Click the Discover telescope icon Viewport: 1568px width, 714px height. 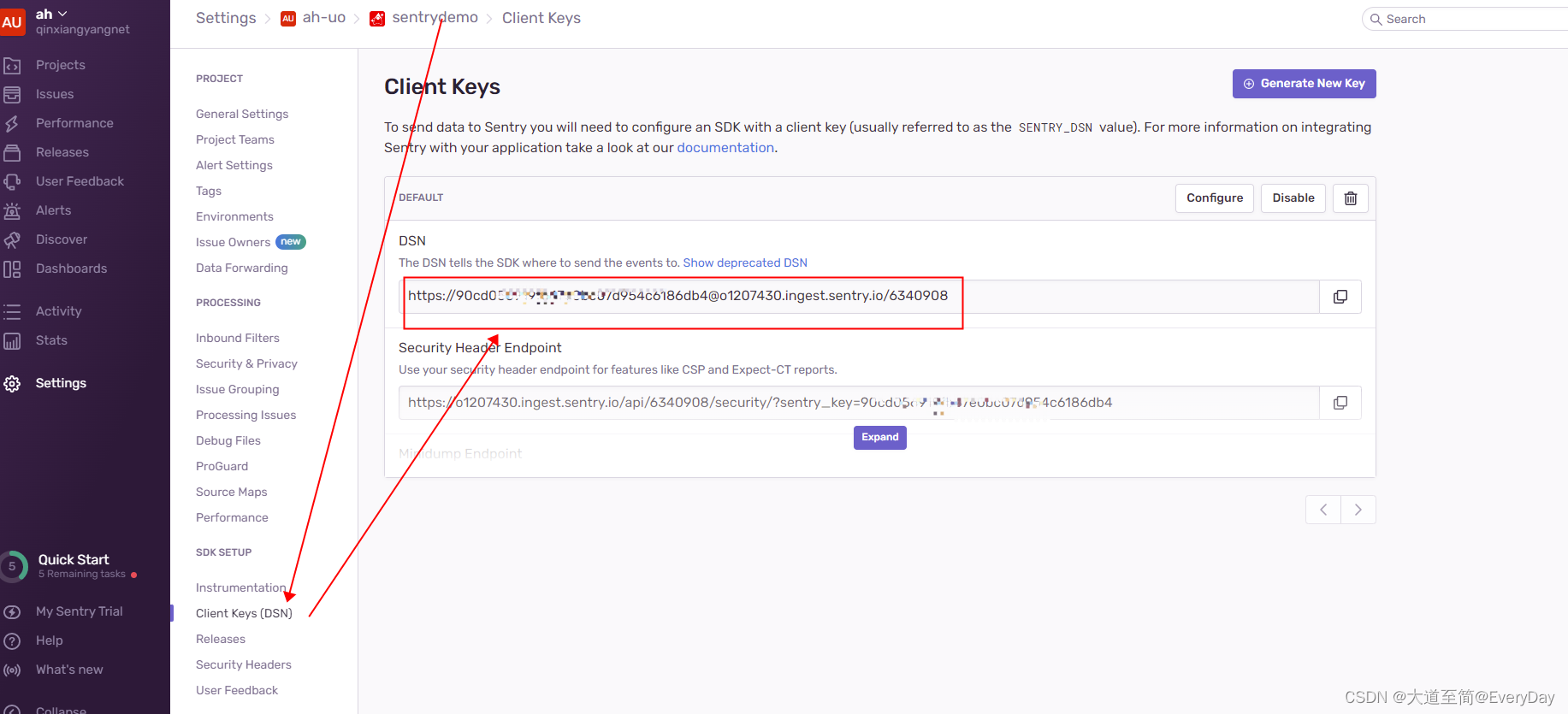(x=12, y=239)
